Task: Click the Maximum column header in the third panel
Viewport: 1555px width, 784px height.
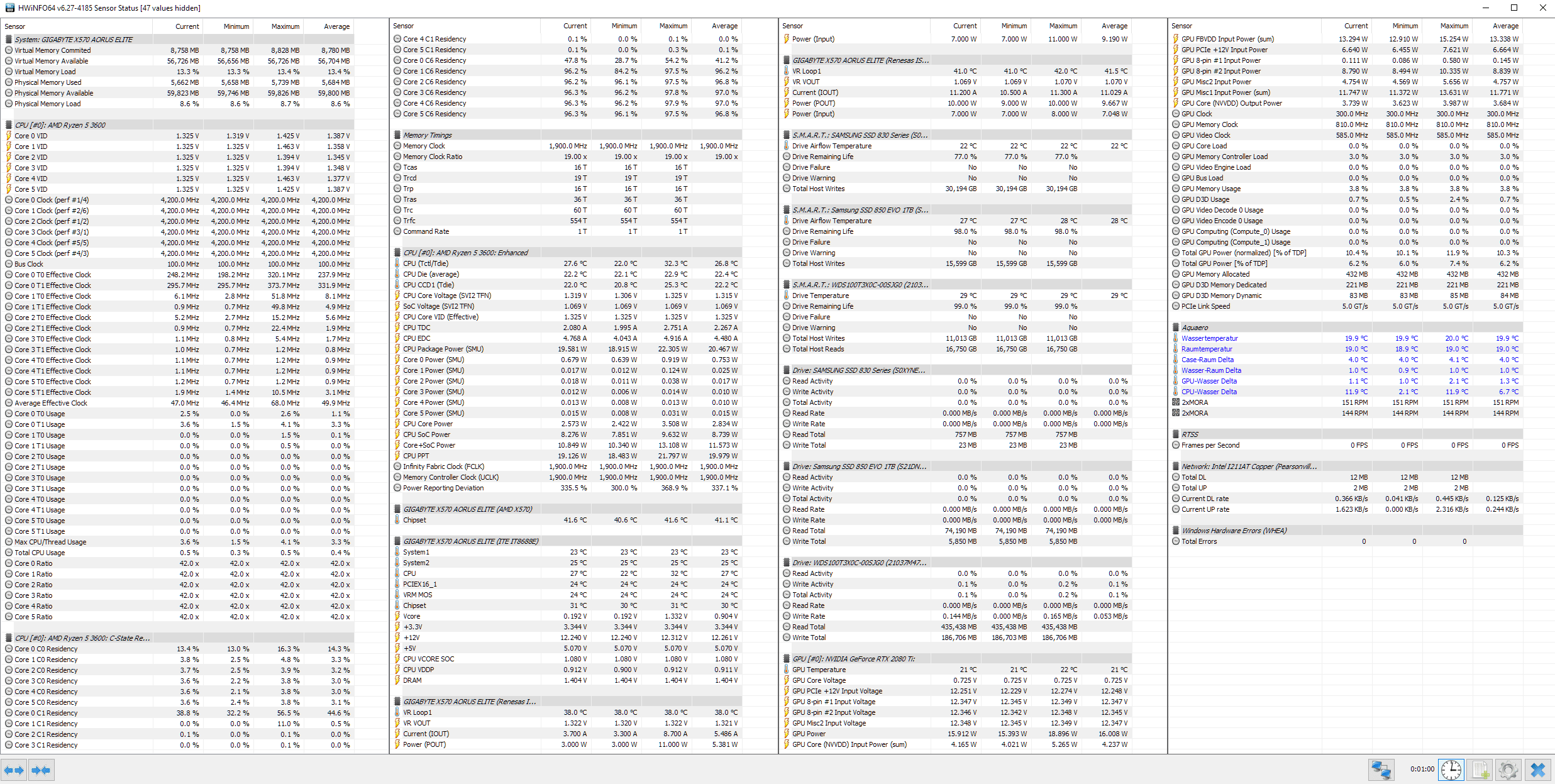Action: point(1056,26)
